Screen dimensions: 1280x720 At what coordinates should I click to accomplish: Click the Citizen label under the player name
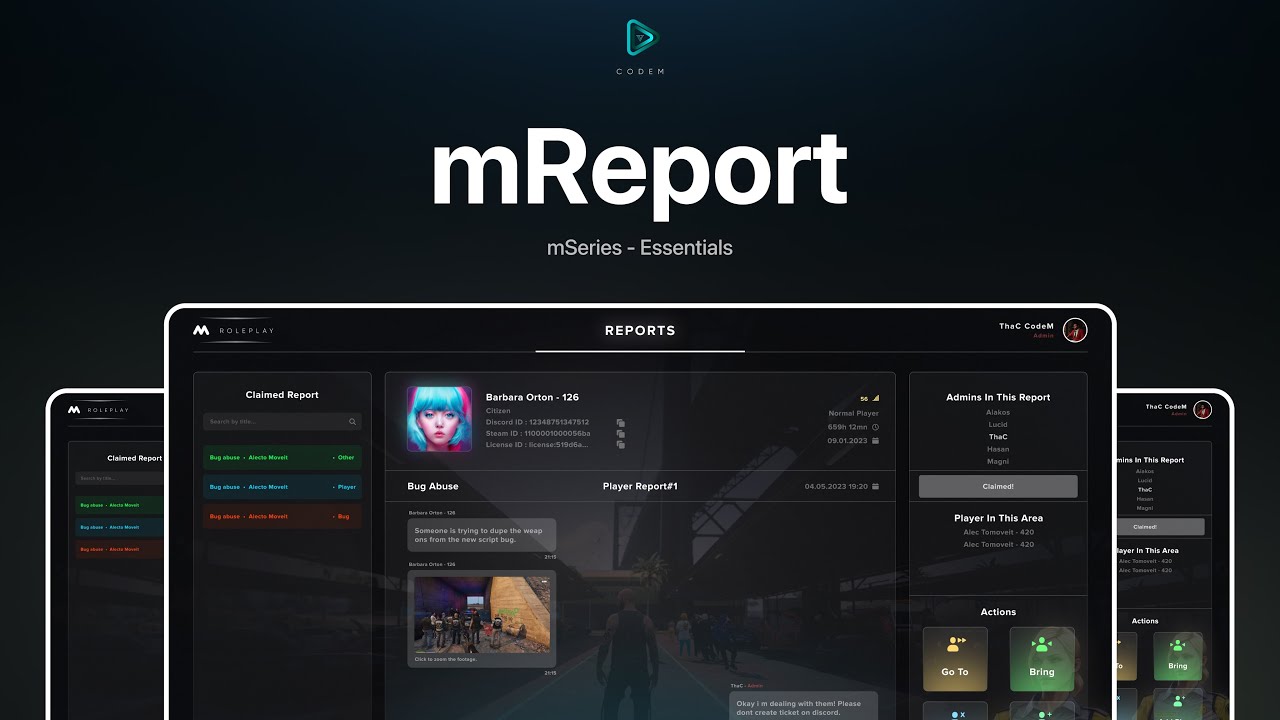(499, 410)
